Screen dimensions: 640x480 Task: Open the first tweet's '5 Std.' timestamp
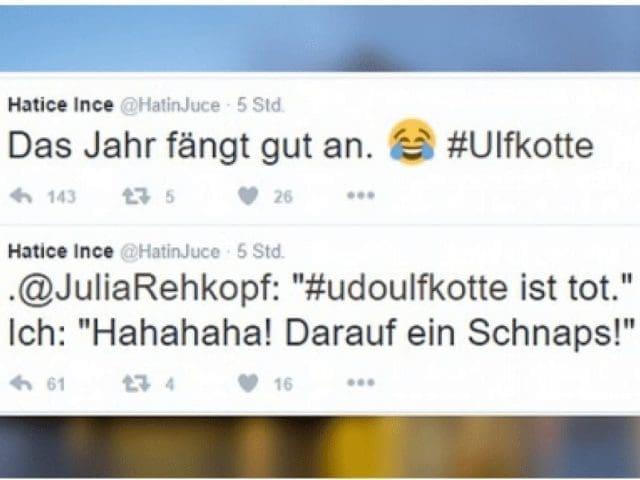click(260, 105)
